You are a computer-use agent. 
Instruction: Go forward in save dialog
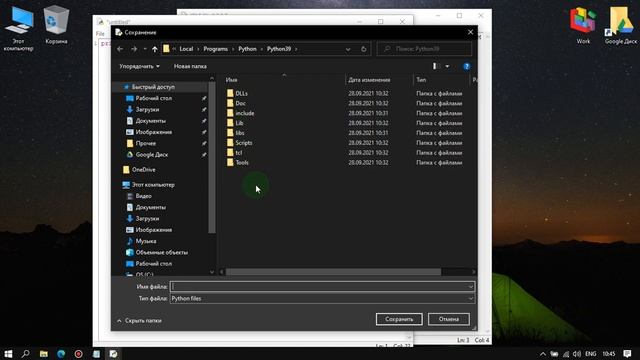pyautogui.click(x=134, y=49)
